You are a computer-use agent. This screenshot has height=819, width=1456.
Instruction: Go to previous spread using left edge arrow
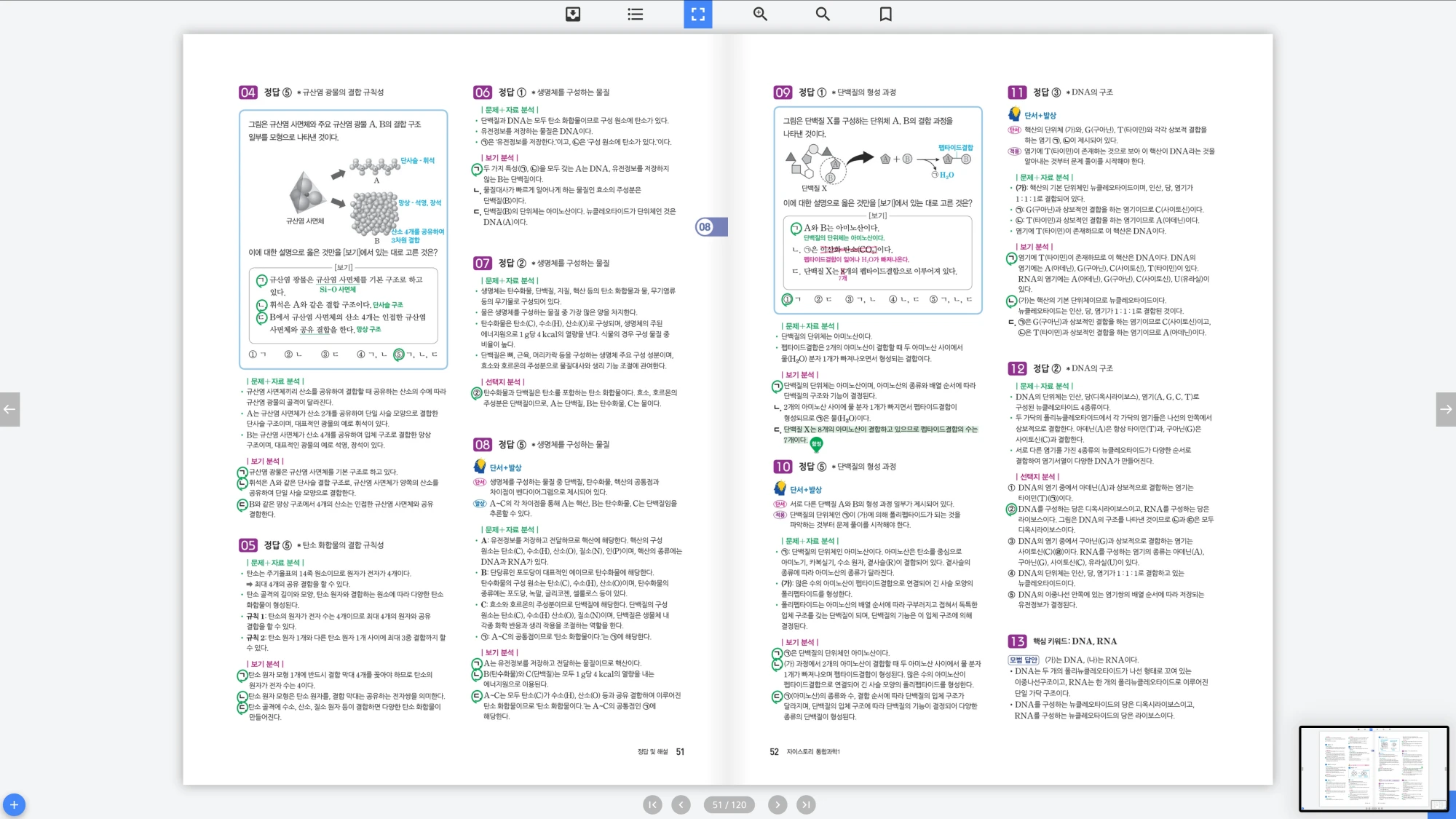[9, 409]
